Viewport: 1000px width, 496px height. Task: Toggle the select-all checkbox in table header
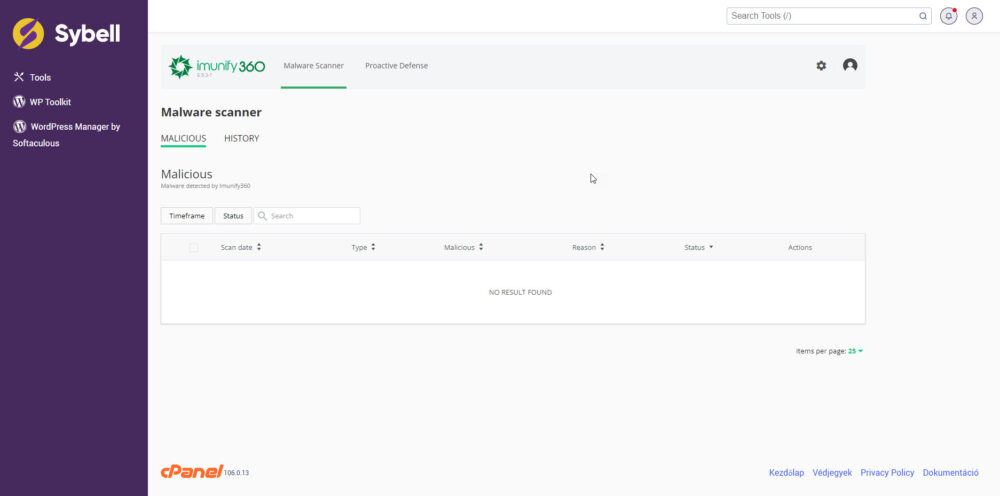coord(193,247)
